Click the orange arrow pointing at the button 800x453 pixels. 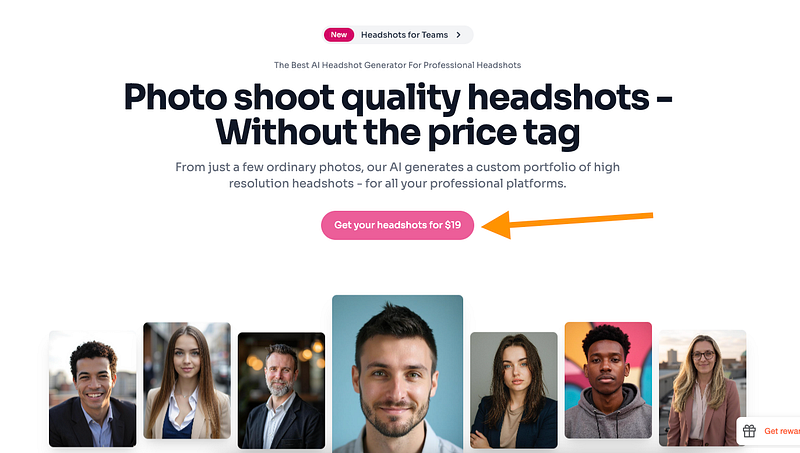point(567,224)
